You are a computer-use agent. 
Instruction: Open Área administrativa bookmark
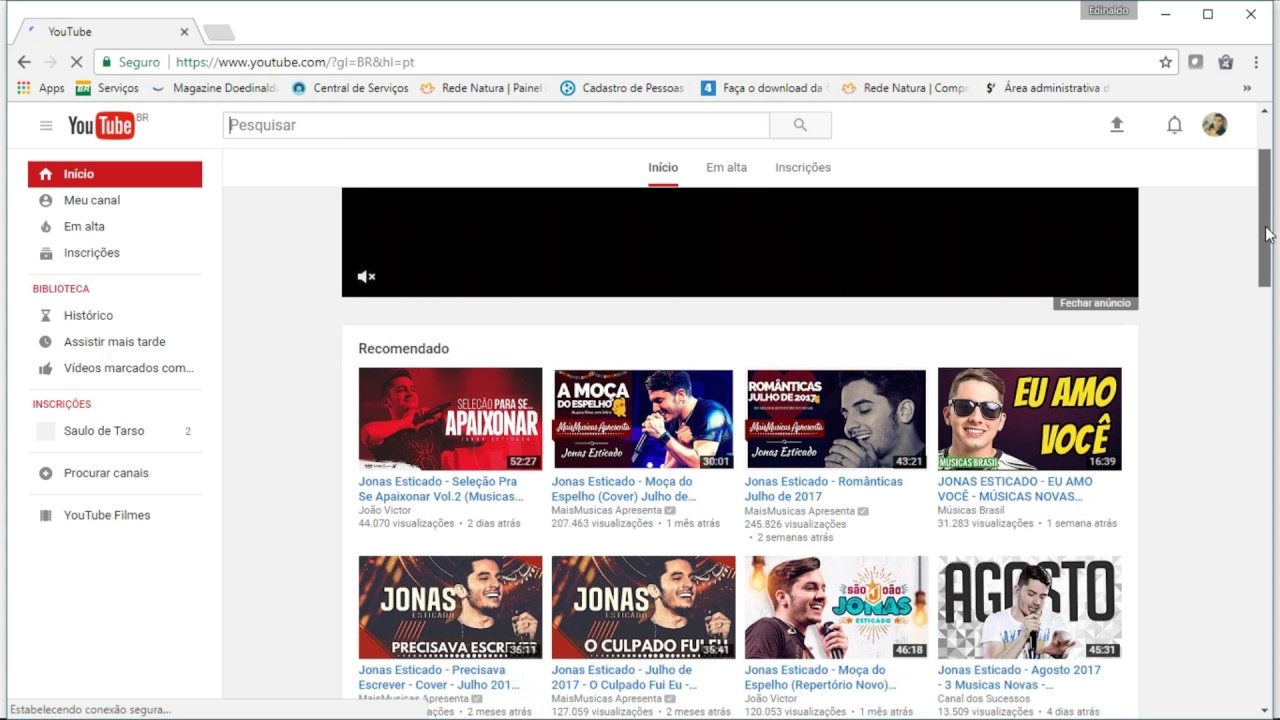click(1046, 88)
